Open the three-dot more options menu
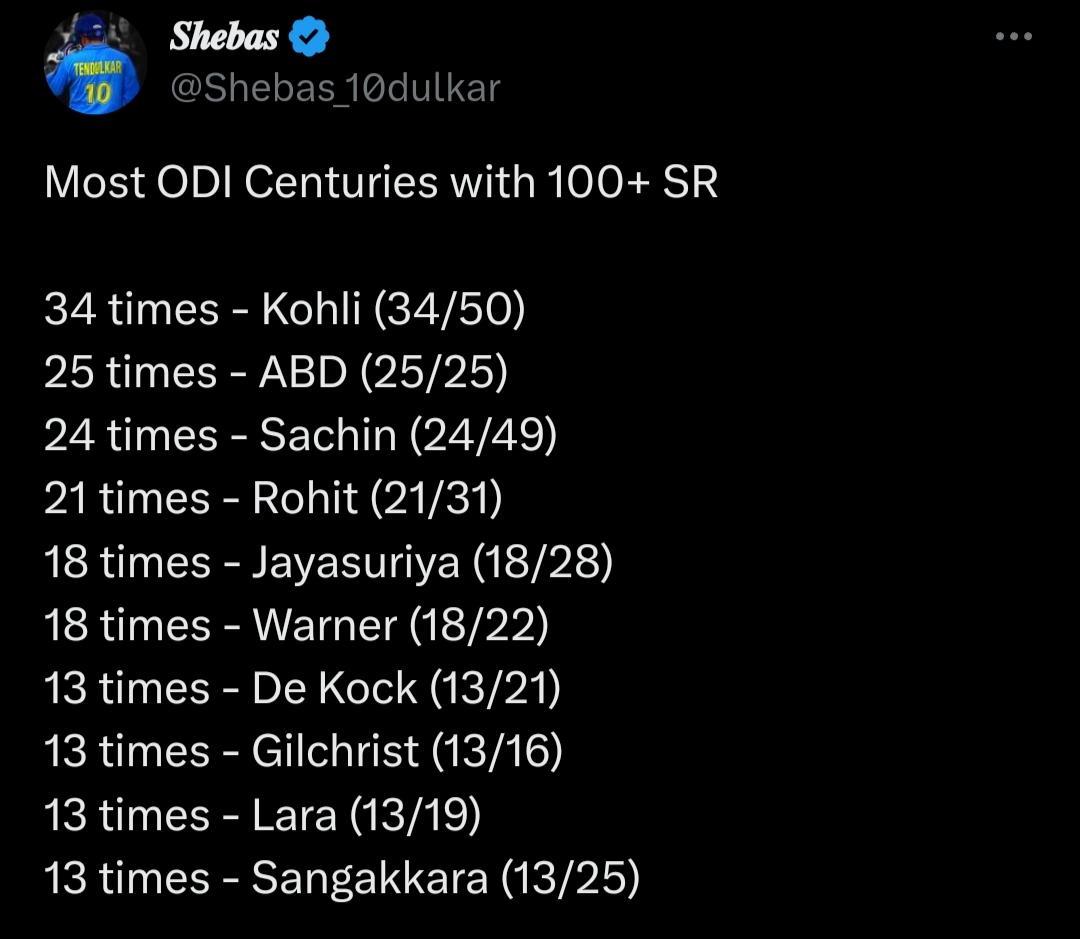The width and height of the screenshot is (1080, 939). click(x=1013, y=36)
